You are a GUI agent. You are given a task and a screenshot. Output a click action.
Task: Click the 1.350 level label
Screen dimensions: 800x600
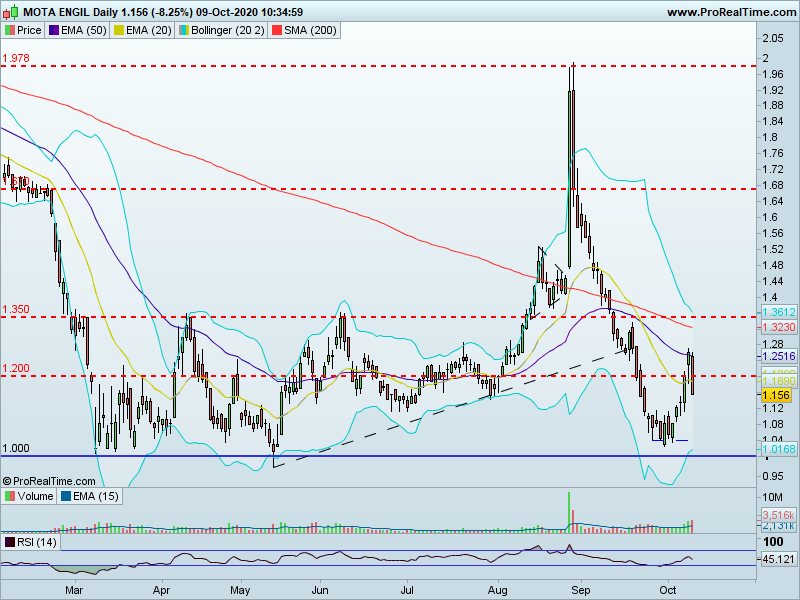click(x=16, y=309)
